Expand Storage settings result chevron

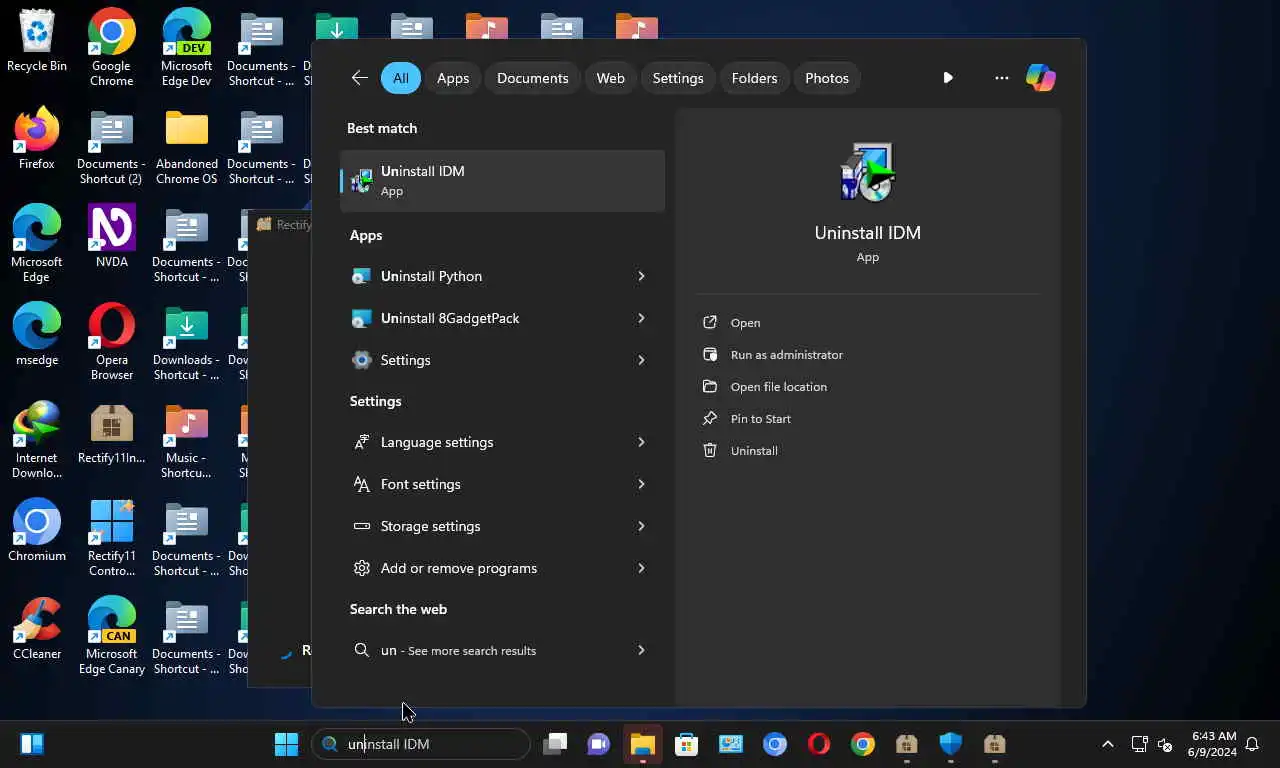641,526
